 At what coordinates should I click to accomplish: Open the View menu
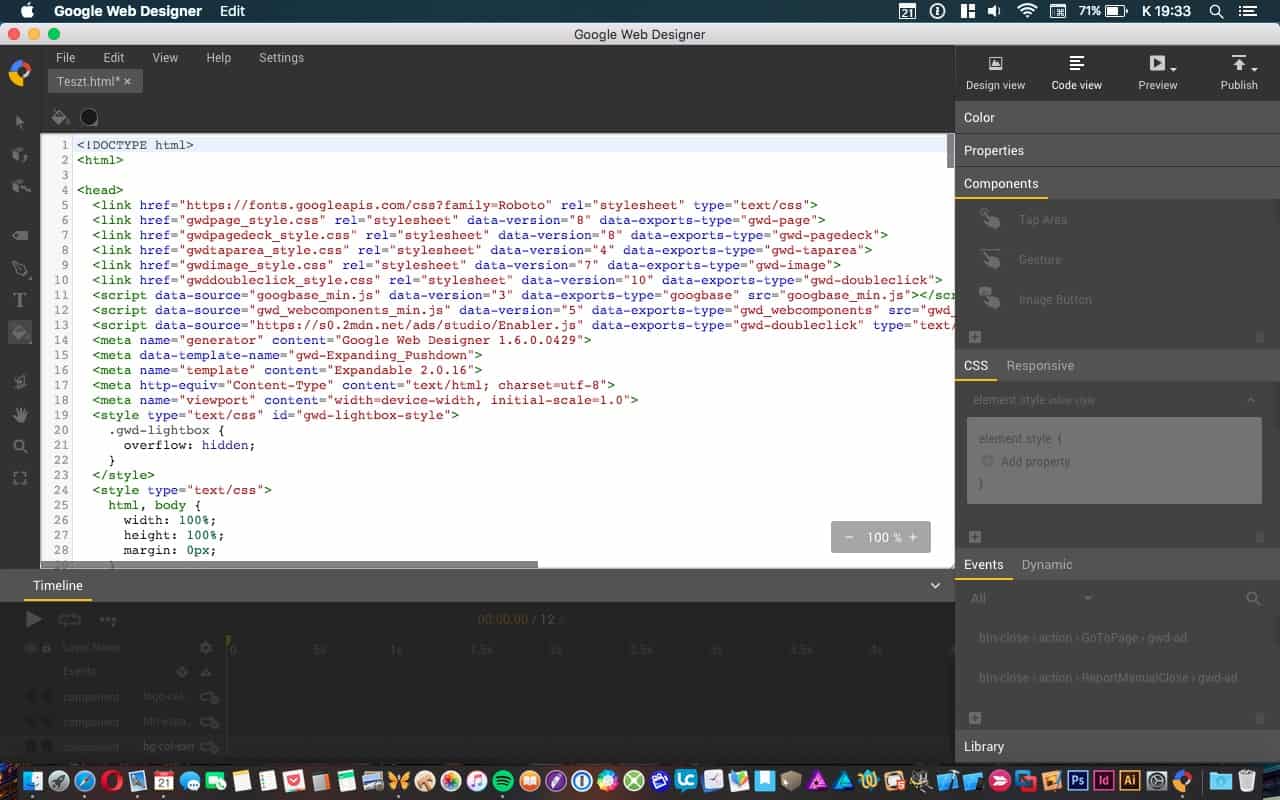[x=165, y=58]
